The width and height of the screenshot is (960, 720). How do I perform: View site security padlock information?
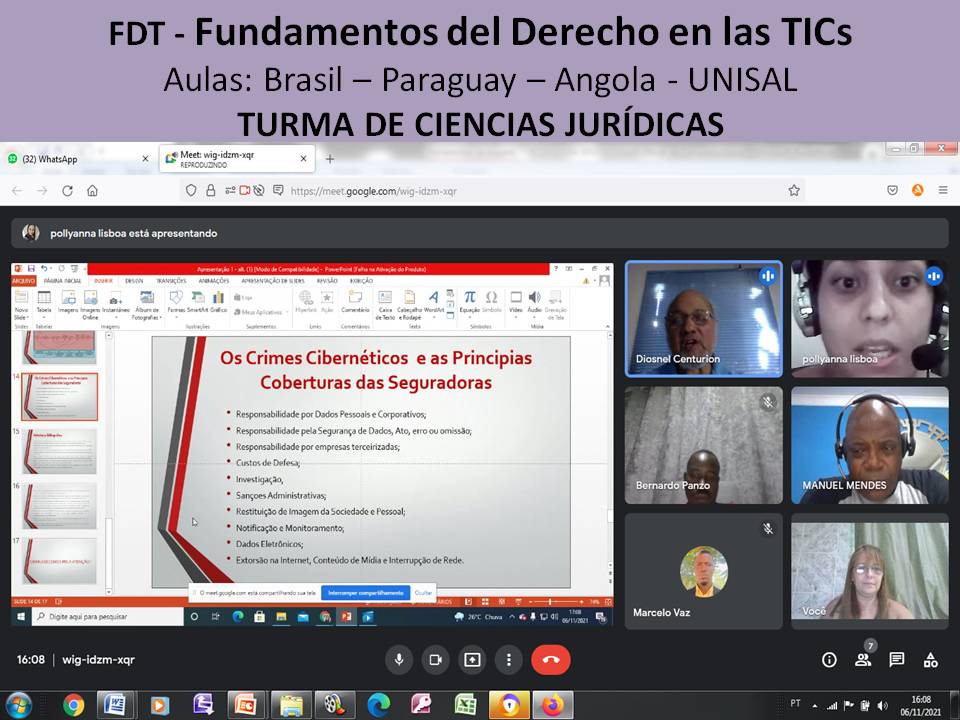tap(211, 190)
